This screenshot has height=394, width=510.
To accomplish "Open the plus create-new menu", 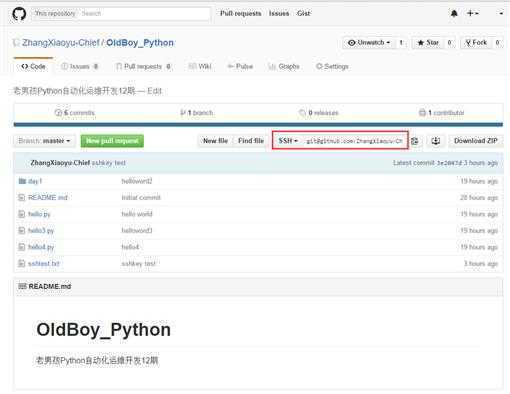I will click(x=473, y=14).
